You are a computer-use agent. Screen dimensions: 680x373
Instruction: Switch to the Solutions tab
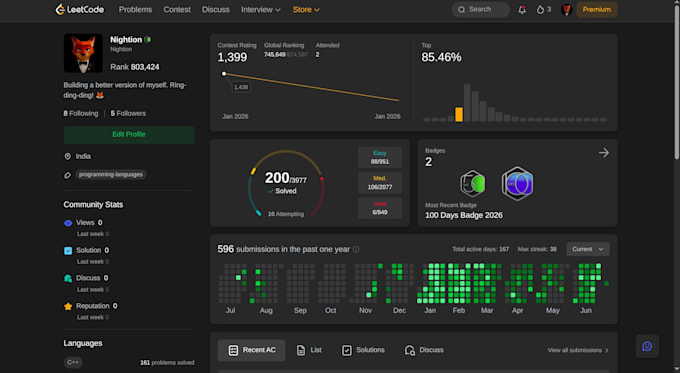tap(363, 350)
